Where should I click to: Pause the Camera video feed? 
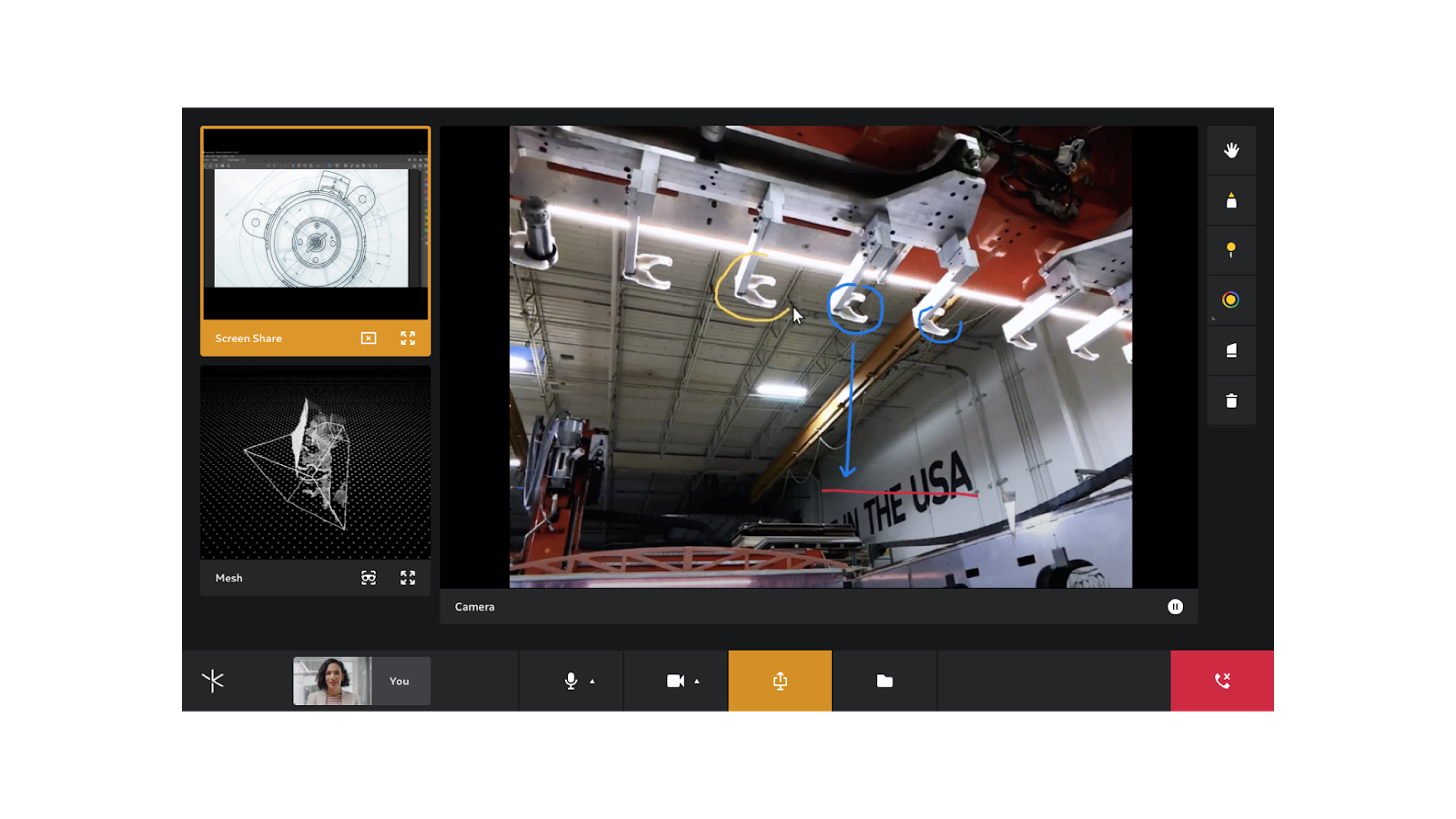1175,606
